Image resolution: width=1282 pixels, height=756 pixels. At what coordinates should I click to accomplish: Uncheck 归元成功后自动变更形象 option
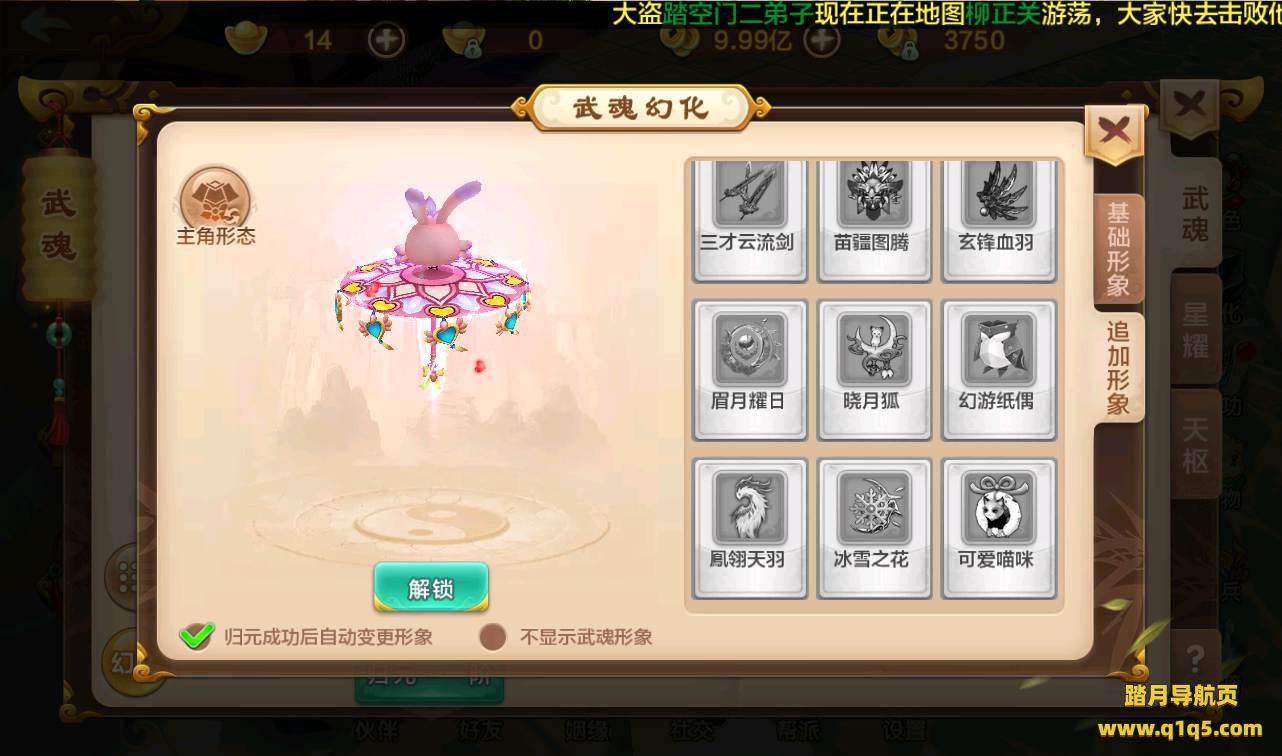tap(196, 636)
